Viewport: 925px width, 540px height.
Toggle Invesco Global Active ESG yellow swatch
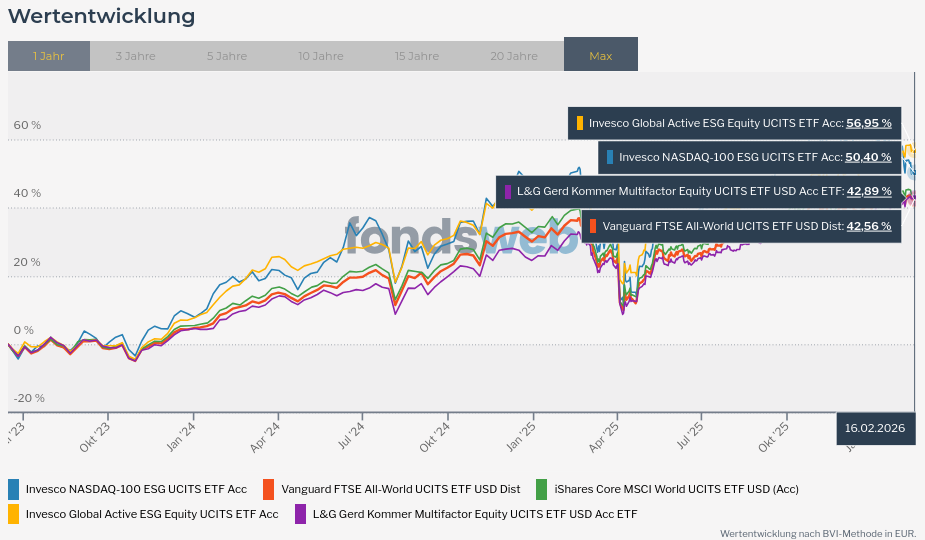pyautogui.click(x=14, y=514)
